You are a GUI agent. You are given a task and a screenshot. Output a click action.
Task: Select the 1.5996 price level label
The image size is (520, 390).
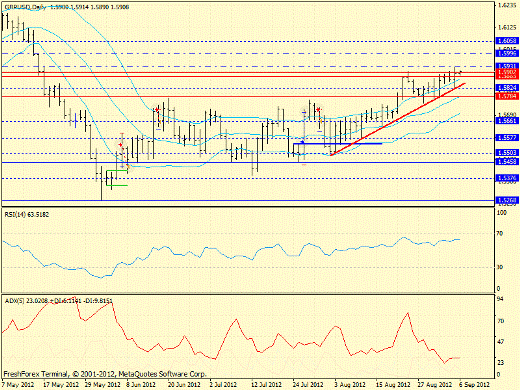(507, 53)
